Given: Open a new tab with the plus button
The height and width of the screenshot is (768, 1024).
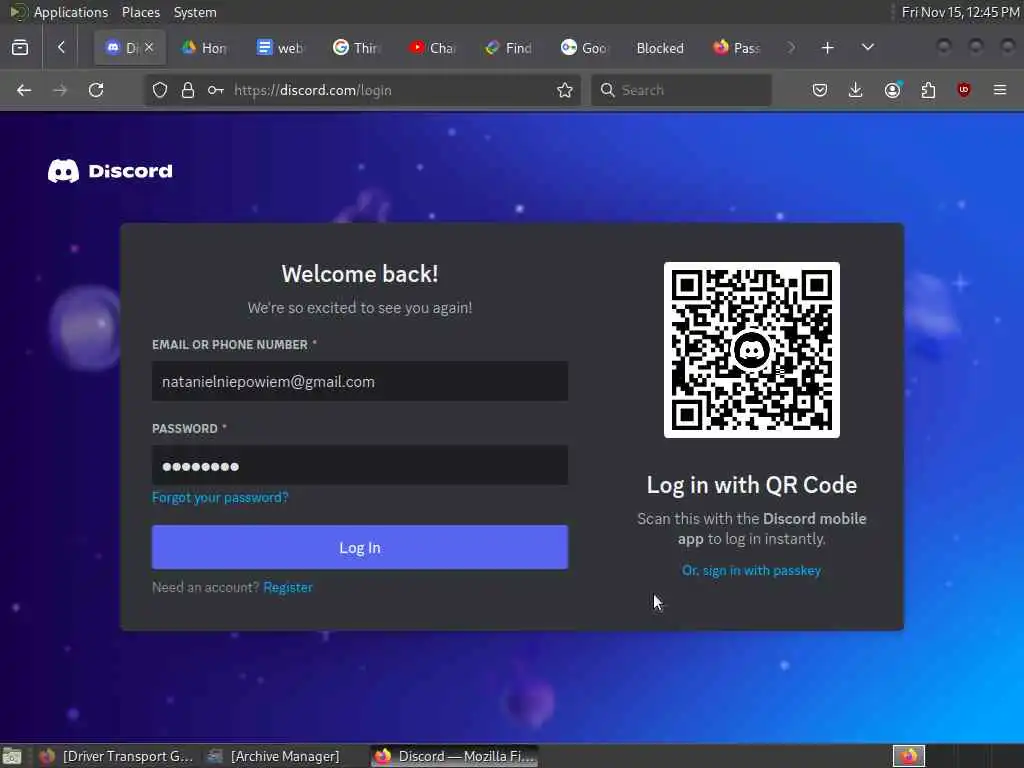Looking at the screenshot, I should tap(827, 48).
